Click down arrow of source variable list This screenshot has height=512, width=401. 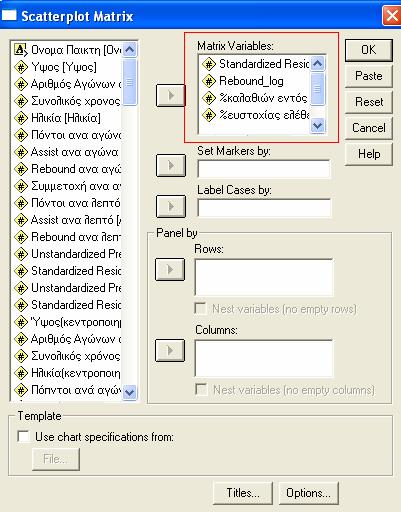(129, 392)
